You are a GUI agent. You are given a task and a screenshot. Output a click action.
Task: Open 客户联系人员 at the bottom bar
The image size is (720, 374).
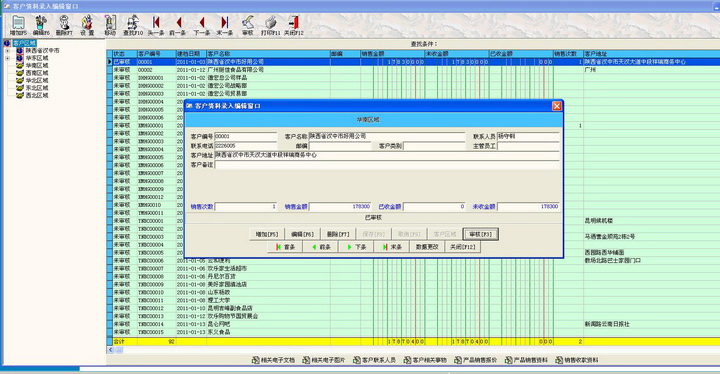374,360
